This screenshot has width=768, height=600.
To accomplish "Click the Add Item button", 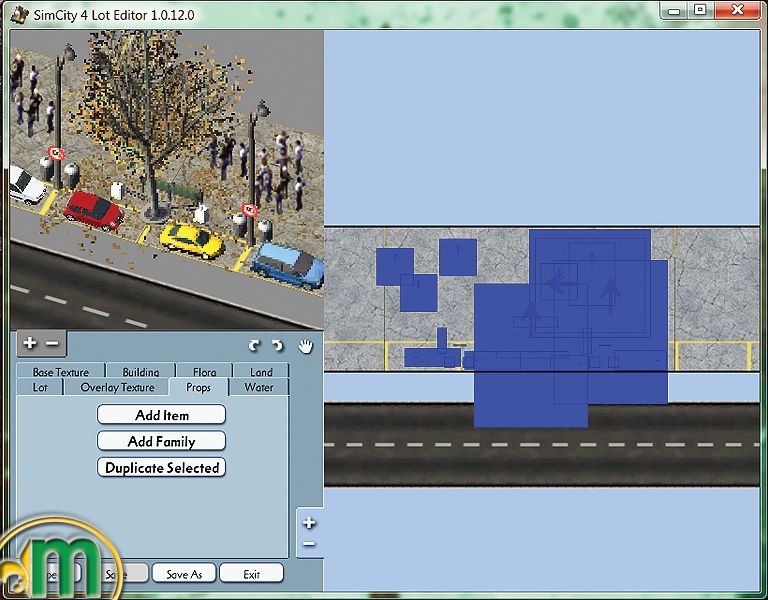I will [162, 415].
